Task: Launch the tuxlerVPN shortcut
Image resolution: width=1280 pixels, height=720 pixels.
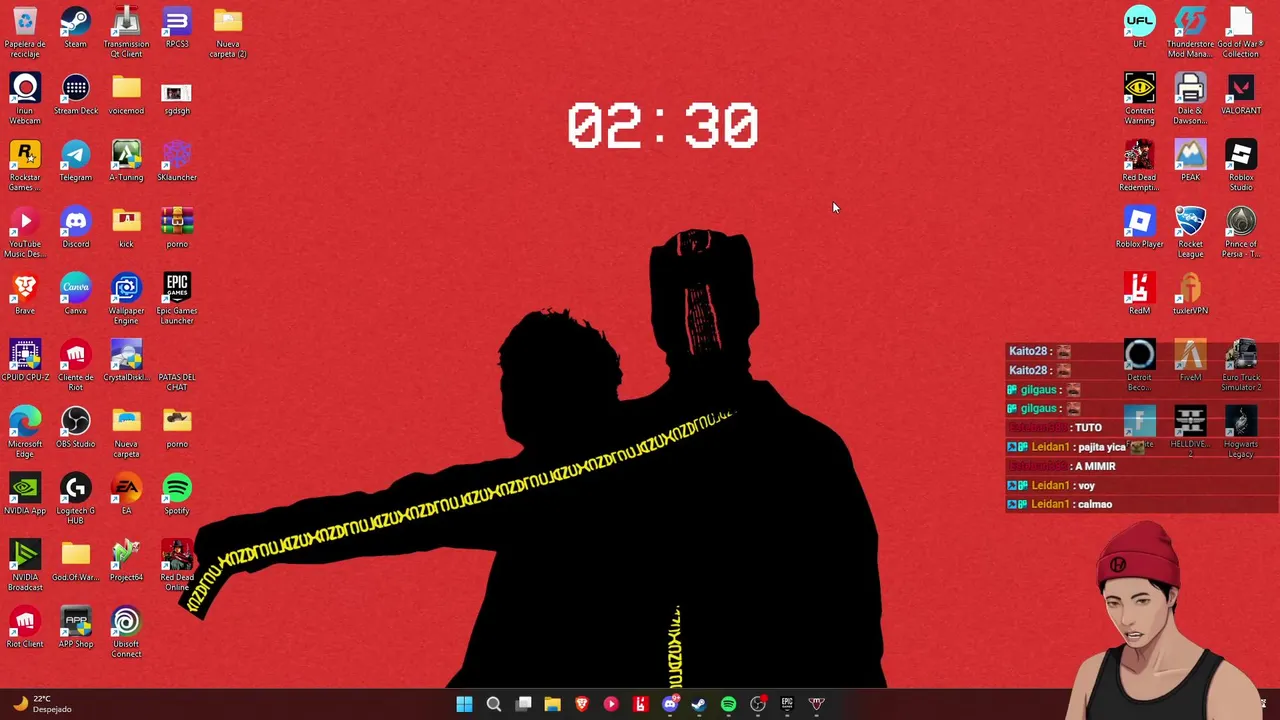Action: 1190,294
